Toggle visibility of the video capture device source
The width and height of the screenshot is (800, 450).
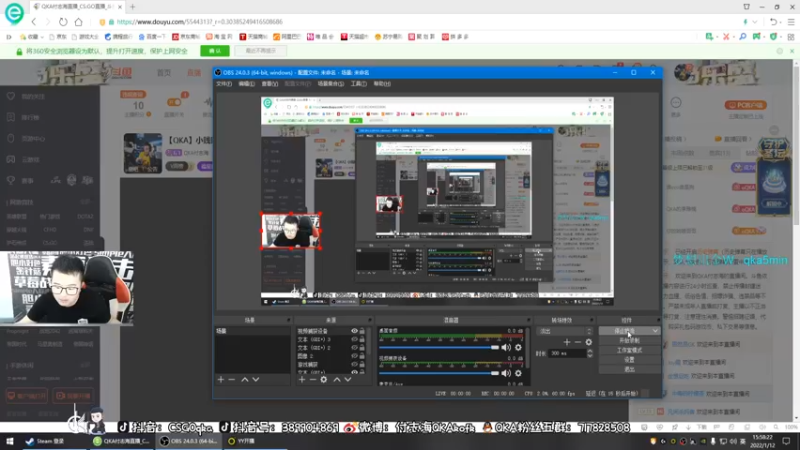[354, 331]
